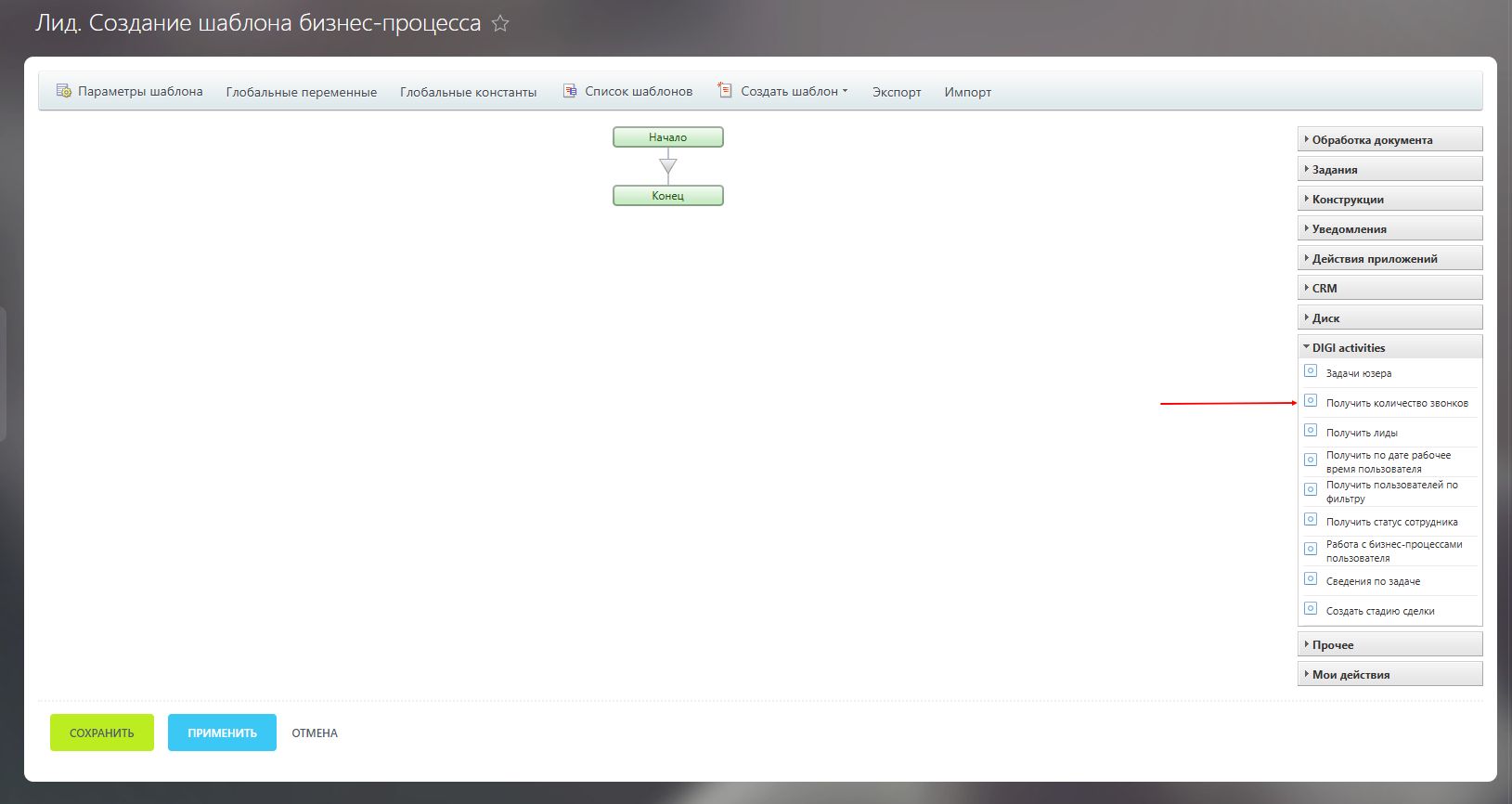Image resolution: width=1512 pixels, height=804 pixels.
Task: Select Работа с бизнес-процессами пользователя activity
Action: tap(1394, 551)
